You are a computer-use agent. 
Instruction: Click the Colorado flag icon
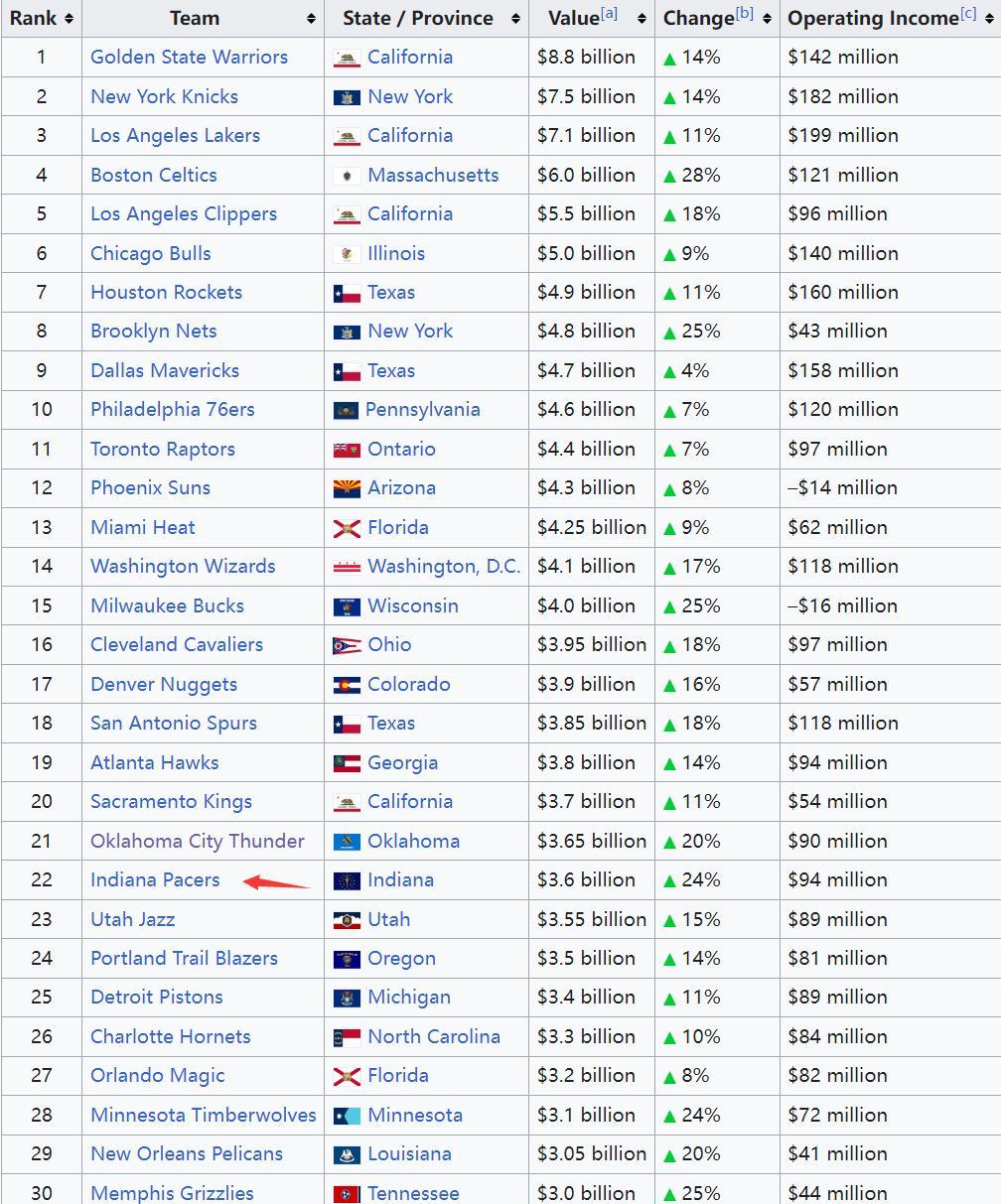click(x=346, y=685)
